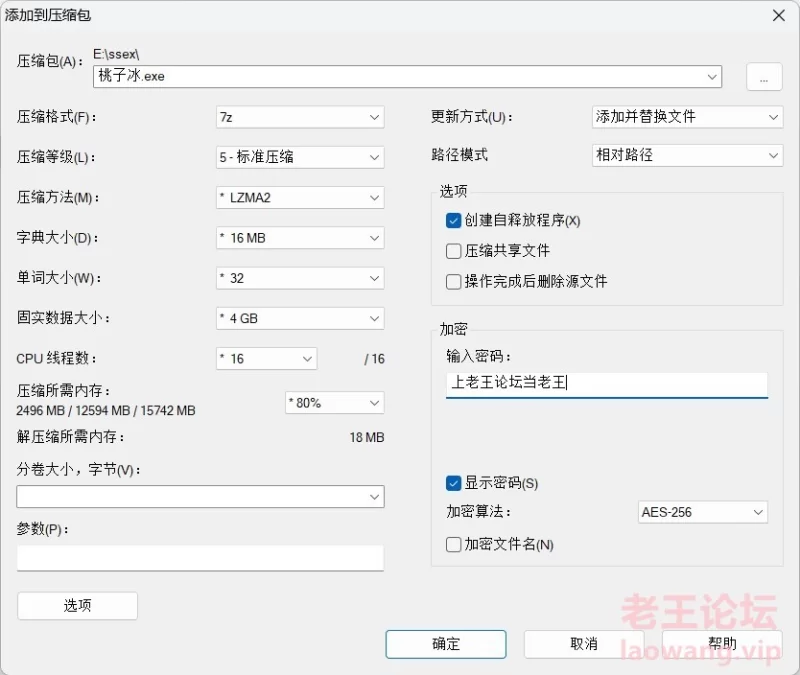Open the CPU 线程数 dropdown showing 16
Viewport: 800px width, 675px height.
tap(266, 359)
